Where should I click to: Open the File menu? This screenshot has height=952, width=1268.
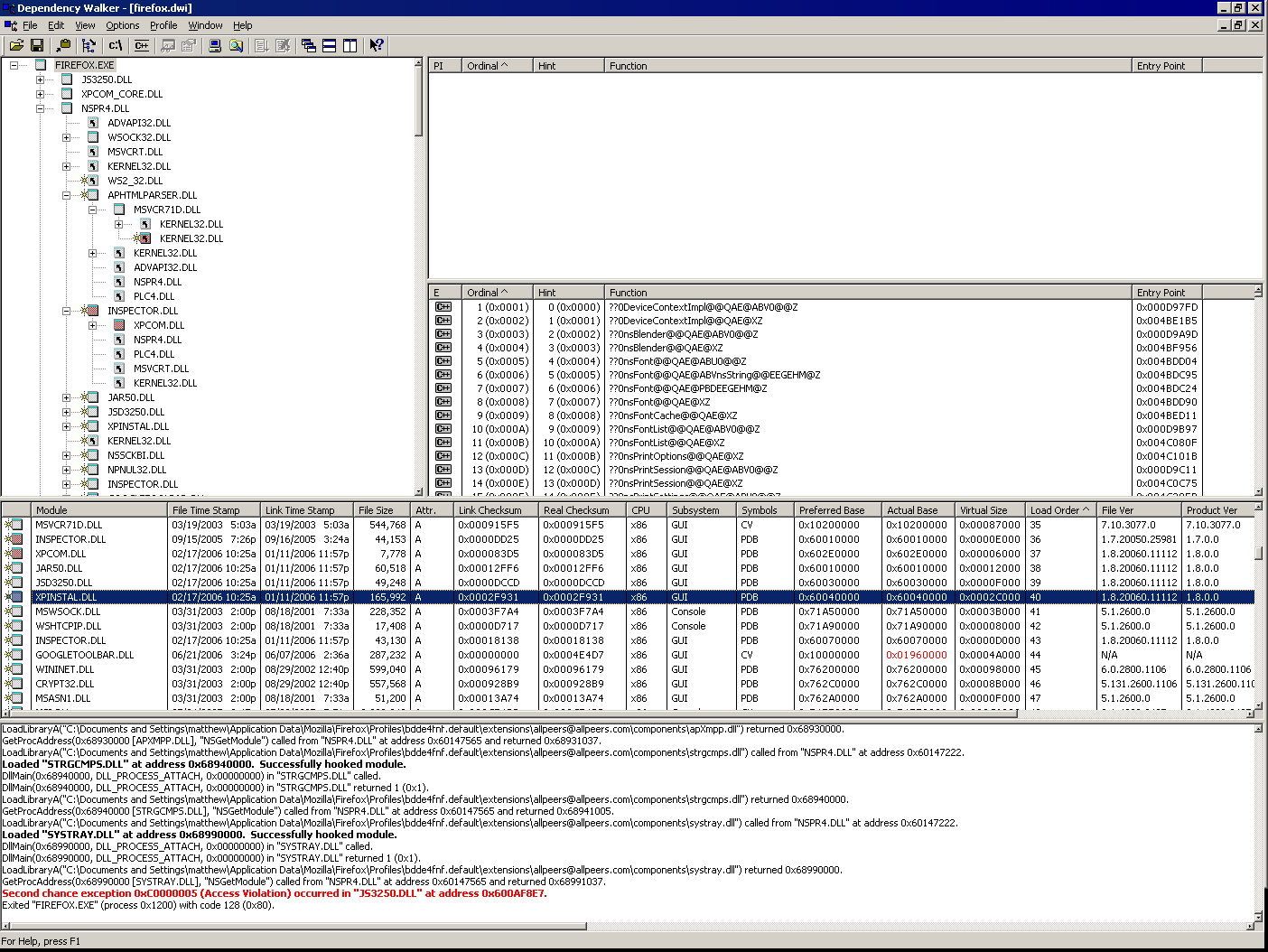coord(30,25)
